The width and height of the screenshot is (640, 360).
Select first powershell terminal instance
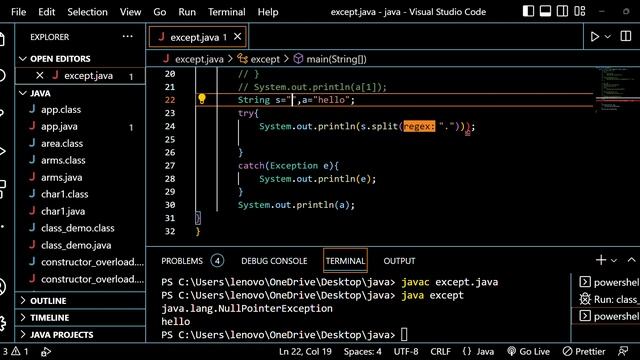(x=609, y=282)
